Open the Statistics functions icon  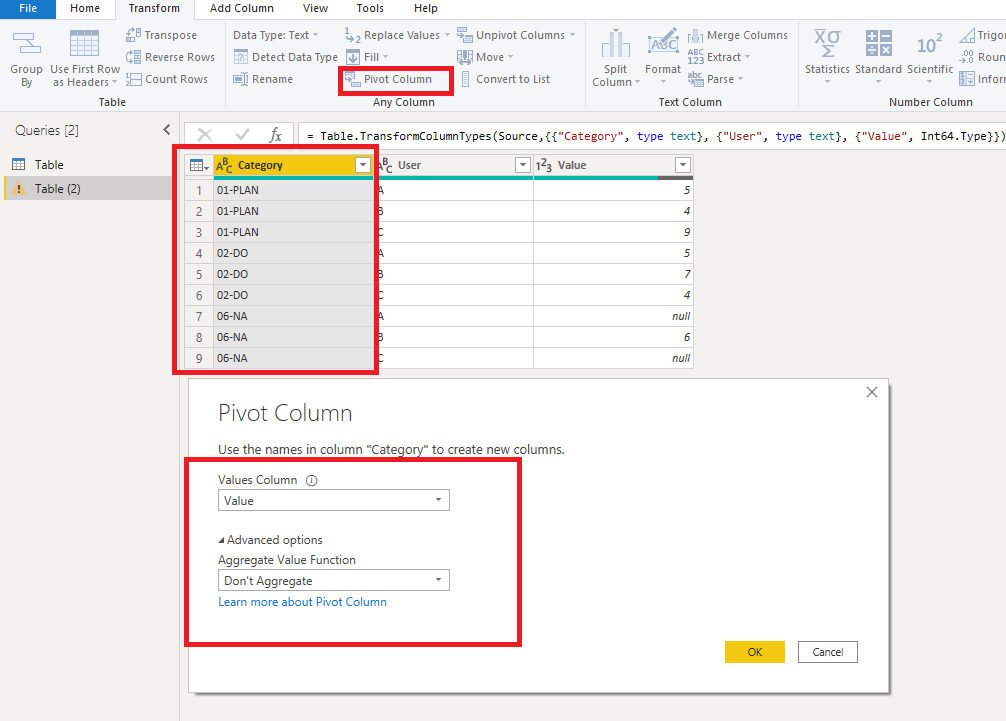(x=827, y=44)
